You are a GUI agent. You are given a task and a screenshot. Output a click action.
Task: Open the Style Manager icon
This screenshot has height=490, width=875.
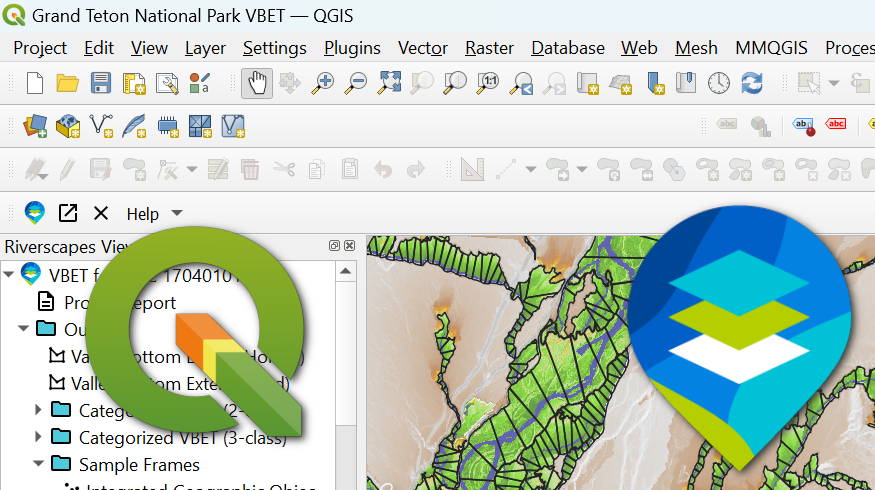coord(199,83)
